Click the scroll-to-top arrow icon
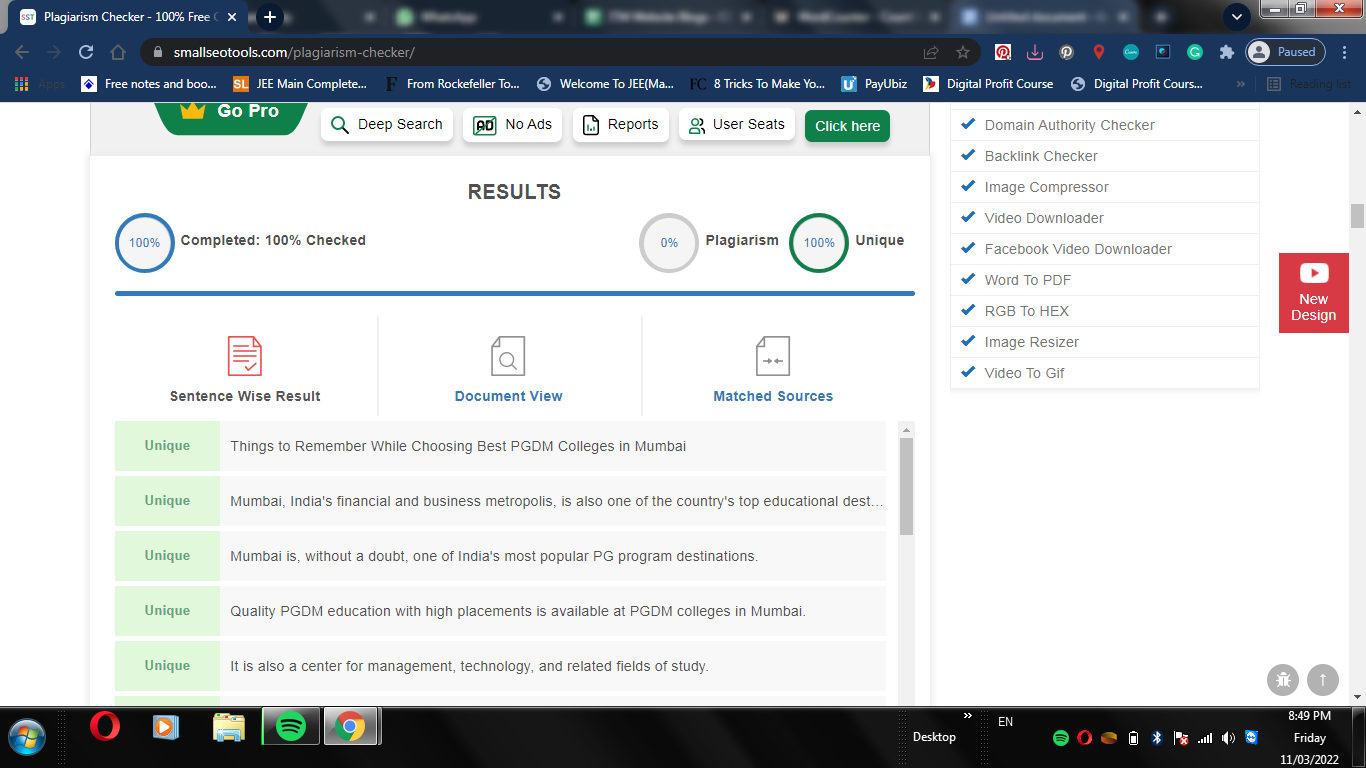Screen dimensions: 1366x768 point(1322,680)
